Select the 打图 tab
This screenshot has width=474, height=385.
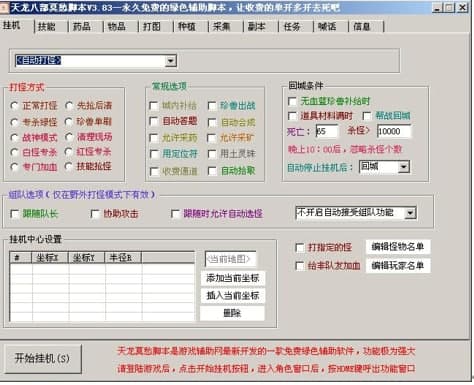152,26
